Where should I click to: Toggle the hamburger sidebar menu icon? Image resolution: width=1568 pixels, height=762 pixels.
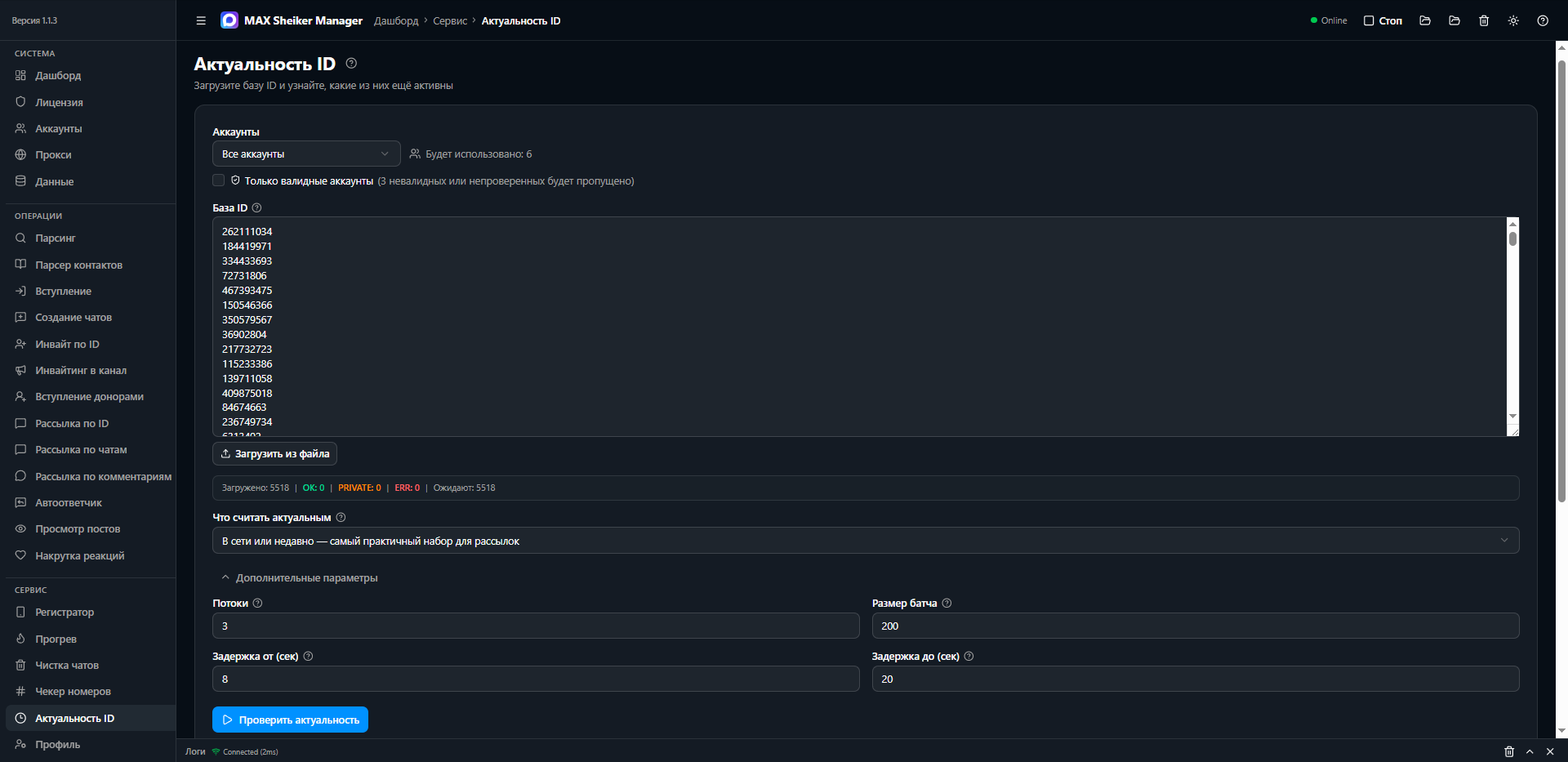pyautogui.click(x=201, y=20)
